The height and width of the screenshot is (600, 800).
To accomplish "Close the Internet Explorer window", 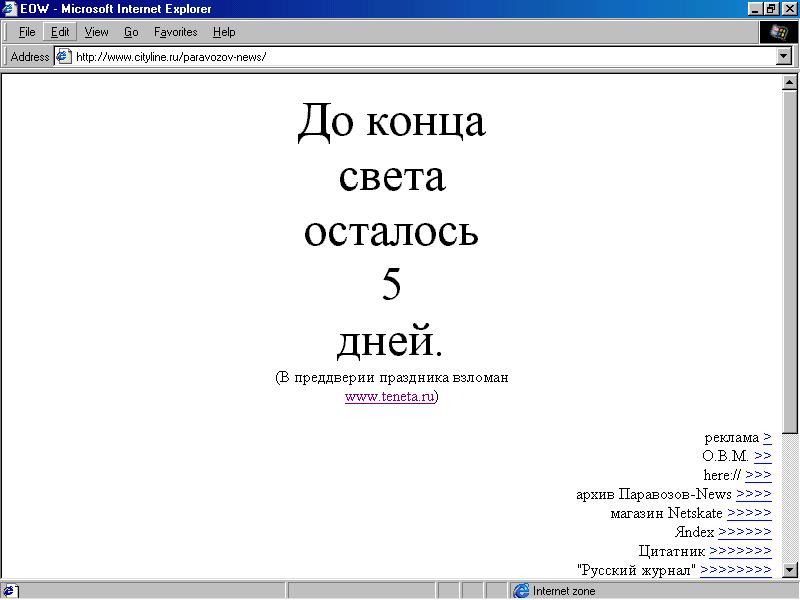I will (x=789, y=9).
